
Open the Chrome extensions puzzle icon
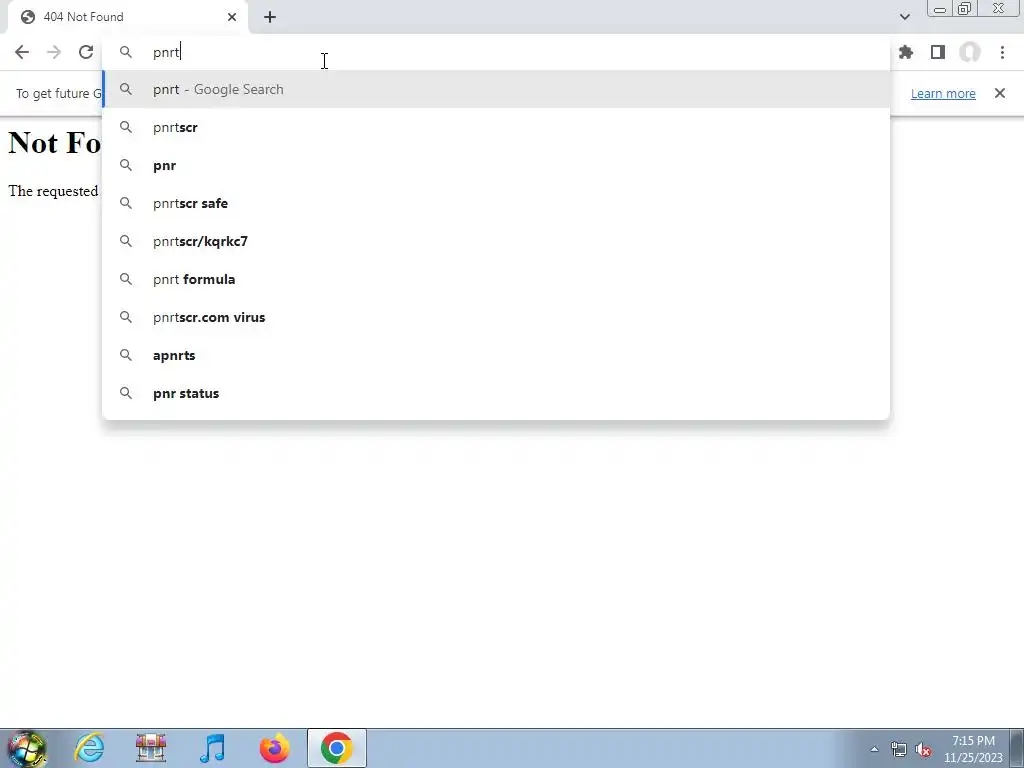(x=906, y=52)
